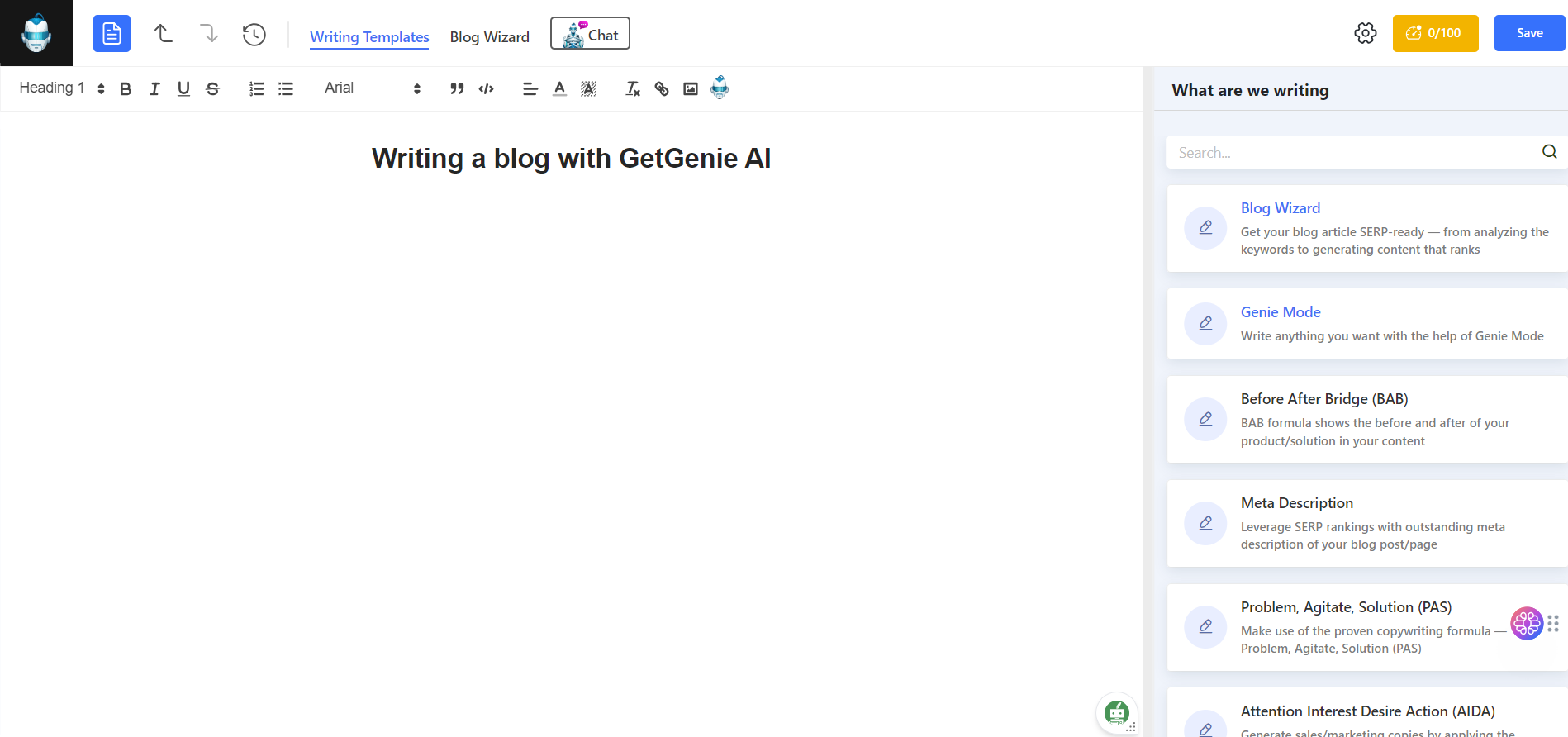Insert a hyperlink
Image resolution: width=1568 pixels, height=737 pixels.
click(x=662, y=88)
